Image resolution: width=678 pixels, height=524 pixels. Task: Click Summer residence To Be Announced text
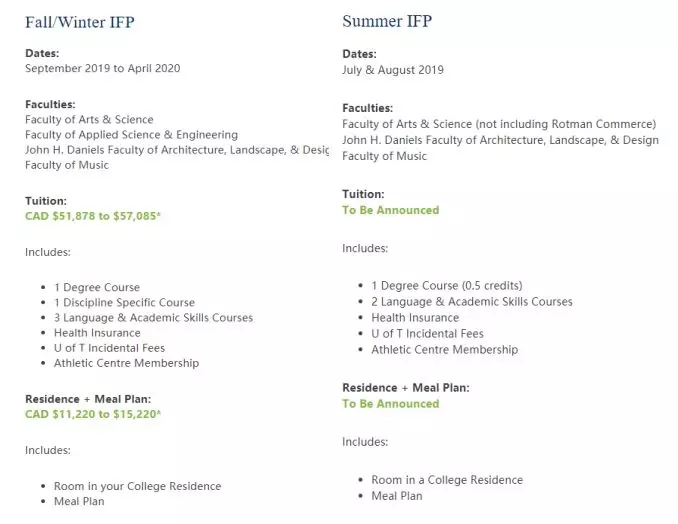pos(390,404)
